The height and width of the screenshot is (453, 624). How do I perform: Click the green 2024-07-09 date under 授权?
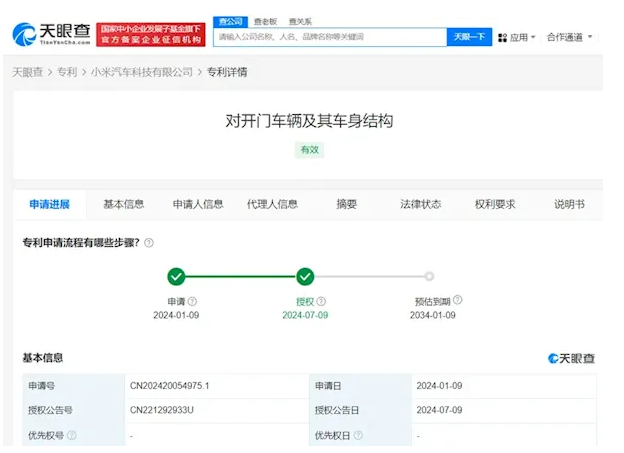coord(305,315)
